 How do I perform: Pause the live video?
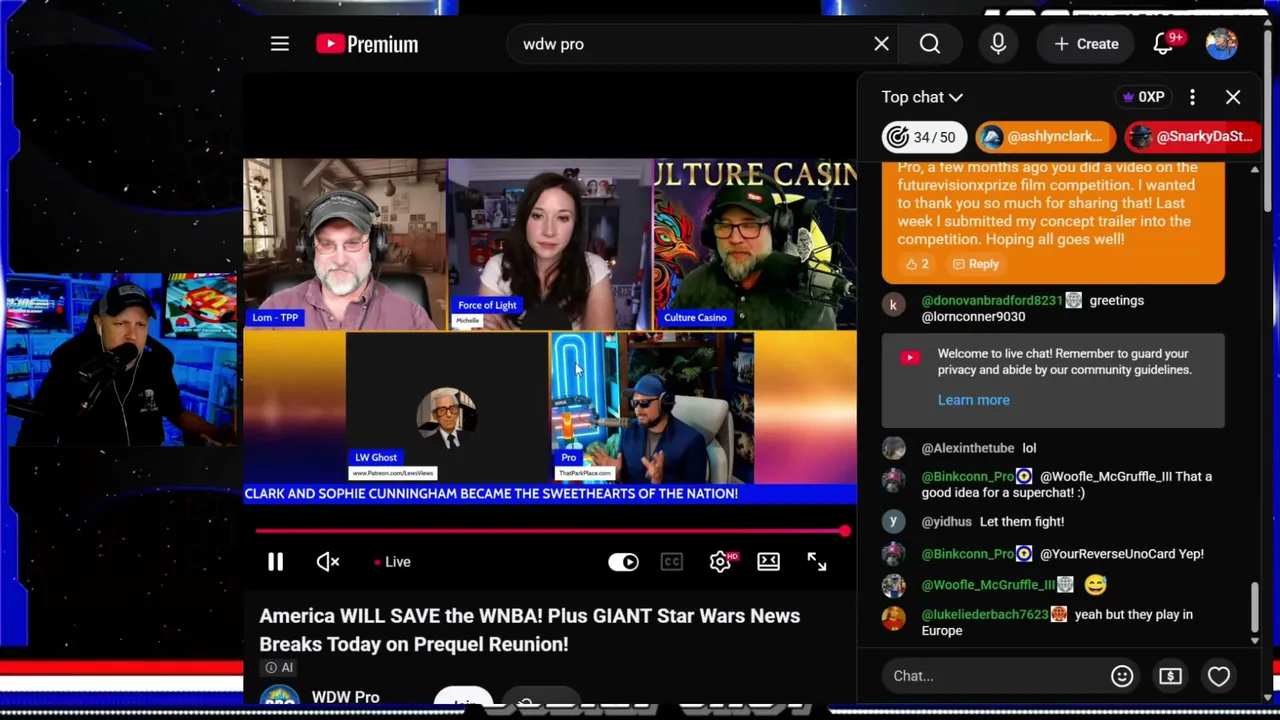[275, 562]
